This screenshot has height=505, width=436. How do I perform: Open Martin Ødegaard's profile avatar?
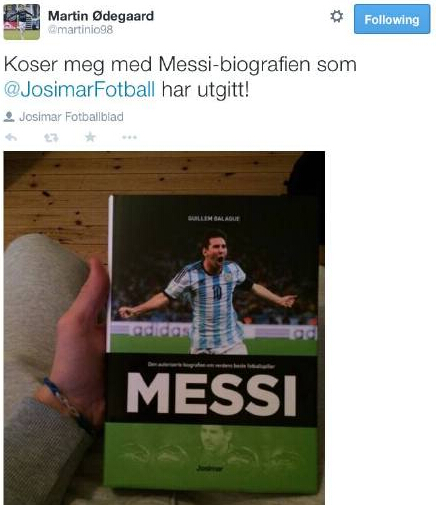point(22,22)
